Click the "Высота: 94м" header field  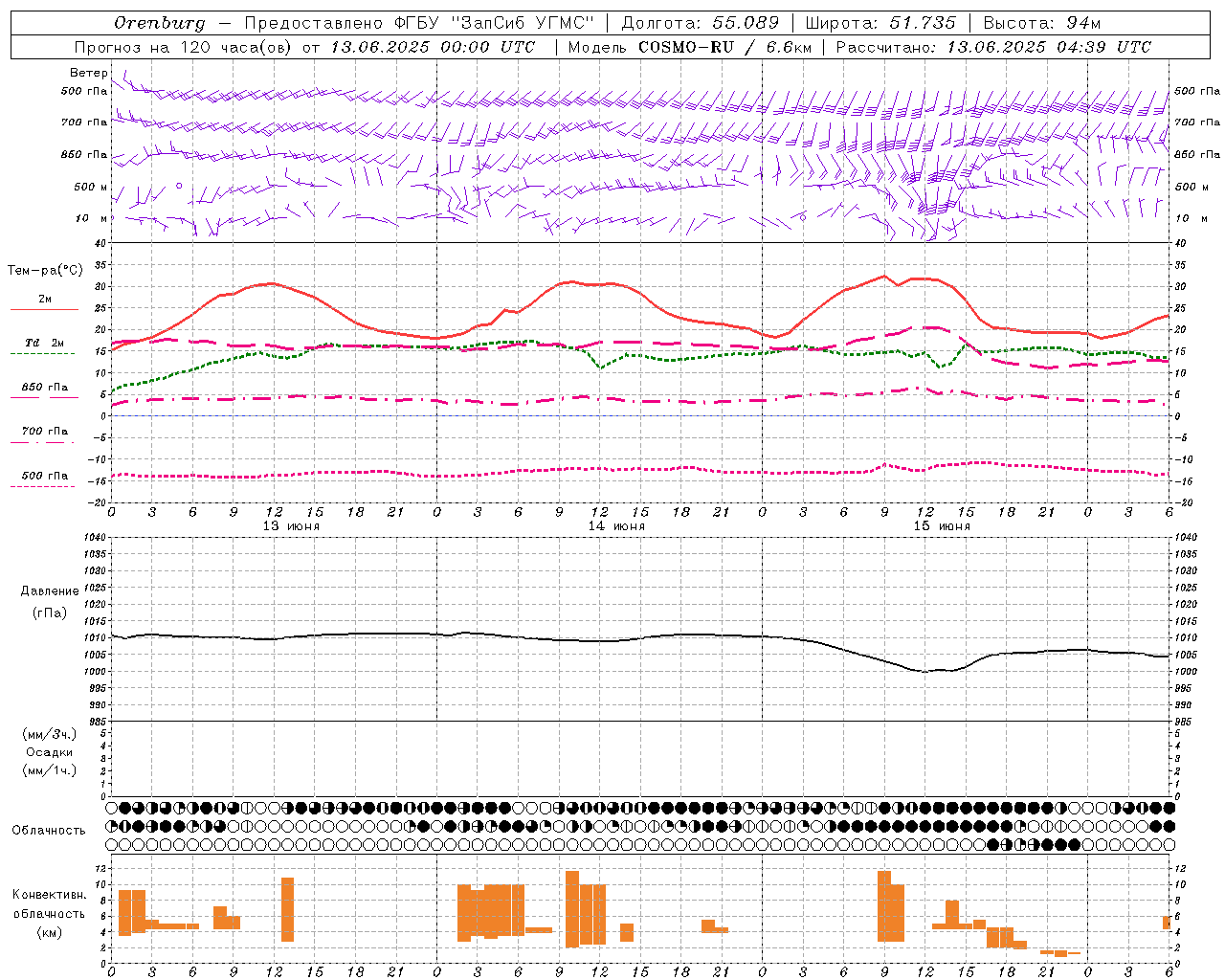tap(1042, 23)
